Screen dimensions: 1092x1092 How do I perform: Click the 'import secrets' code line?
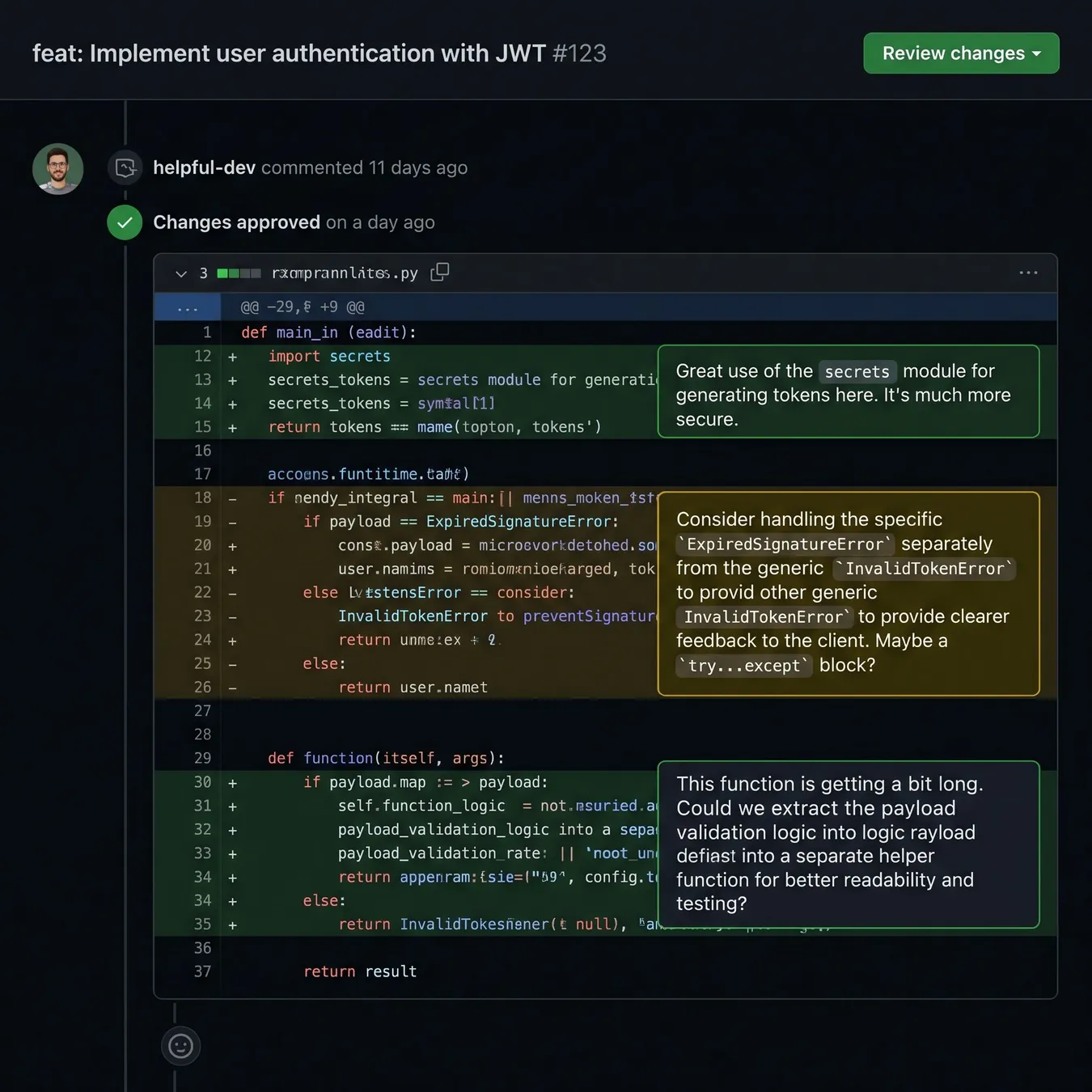click(329, 356)
